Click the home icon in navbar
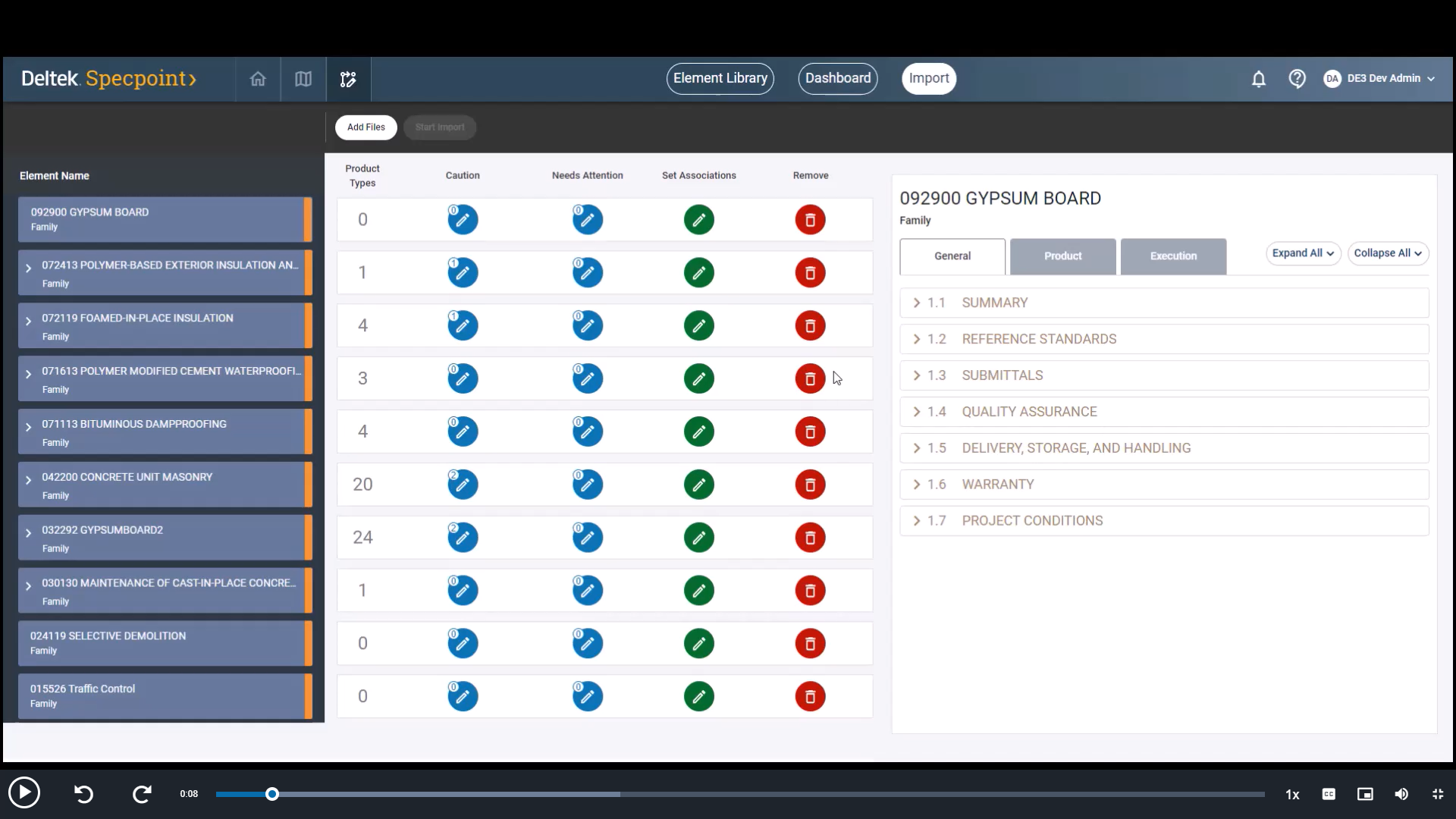Viewport: 1456px width, 819px height. [x=258, y=79]
